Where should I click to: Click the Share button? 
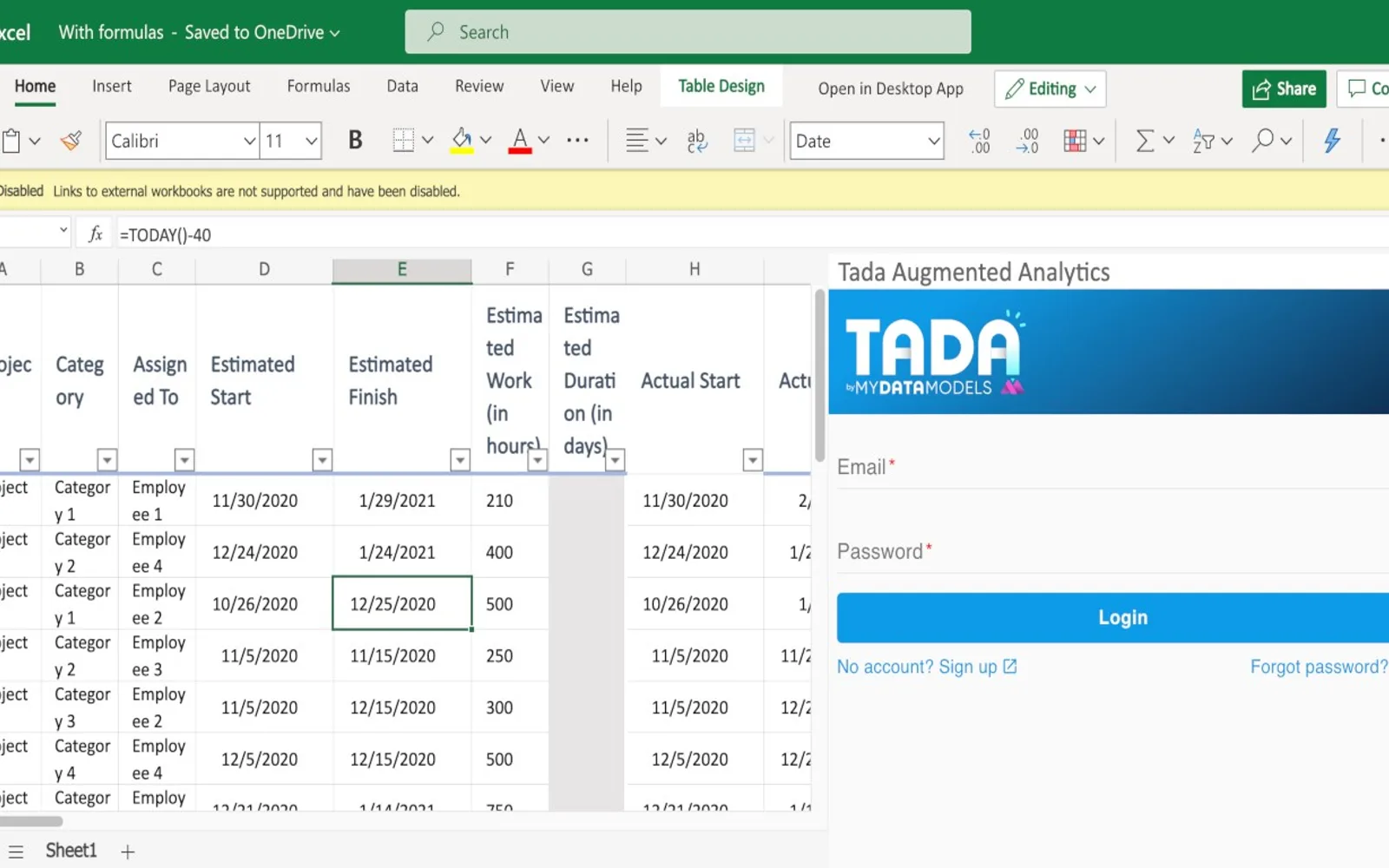(1284, 89)
